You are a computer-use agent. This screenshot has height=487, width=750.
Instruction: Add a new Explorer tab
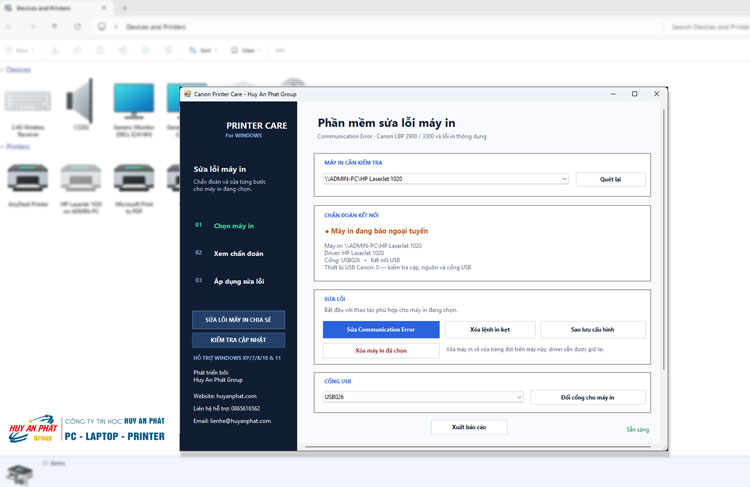[124, 8]
